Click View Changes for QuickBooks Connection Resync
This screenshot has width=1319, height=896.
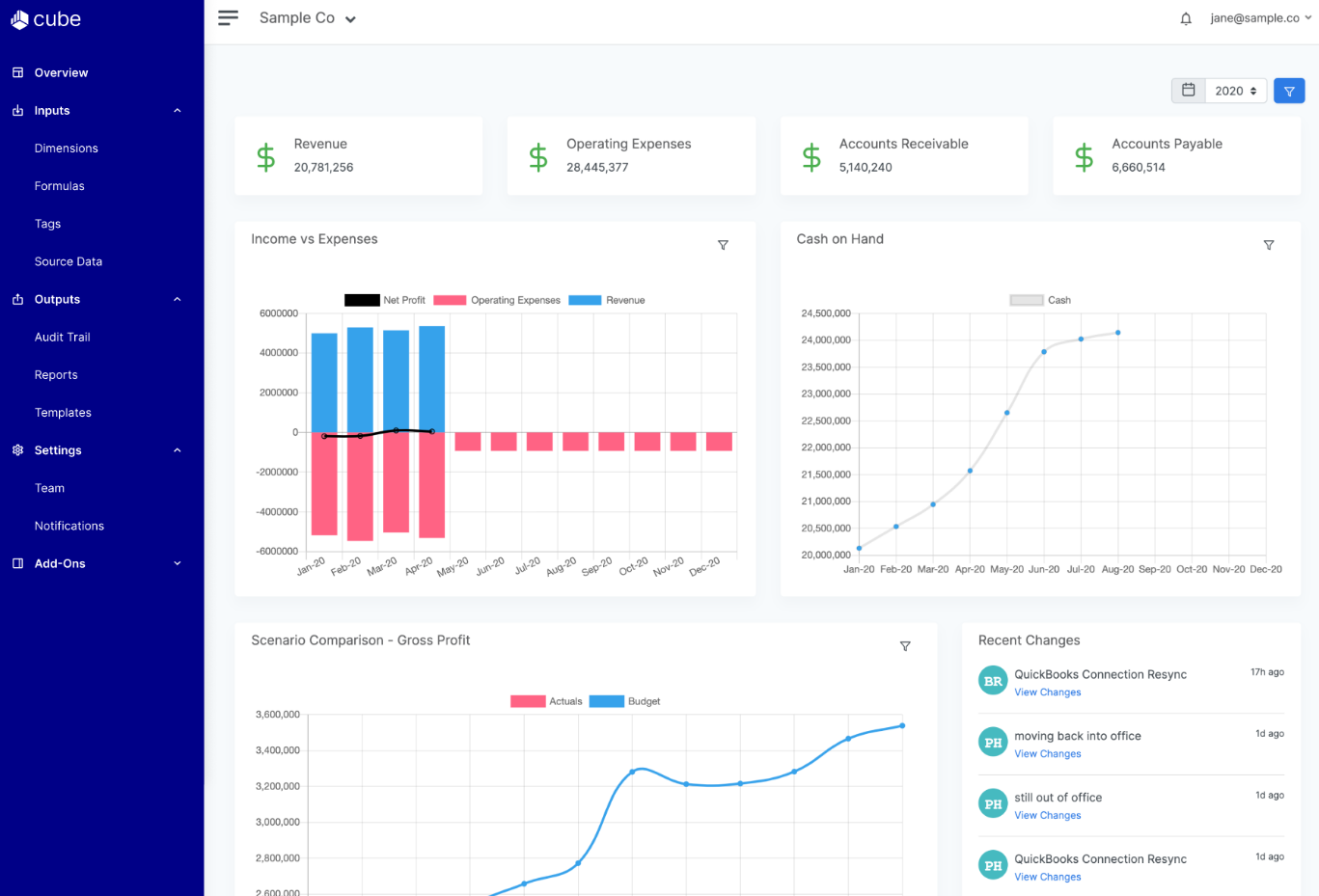[x=1048, y=692]
